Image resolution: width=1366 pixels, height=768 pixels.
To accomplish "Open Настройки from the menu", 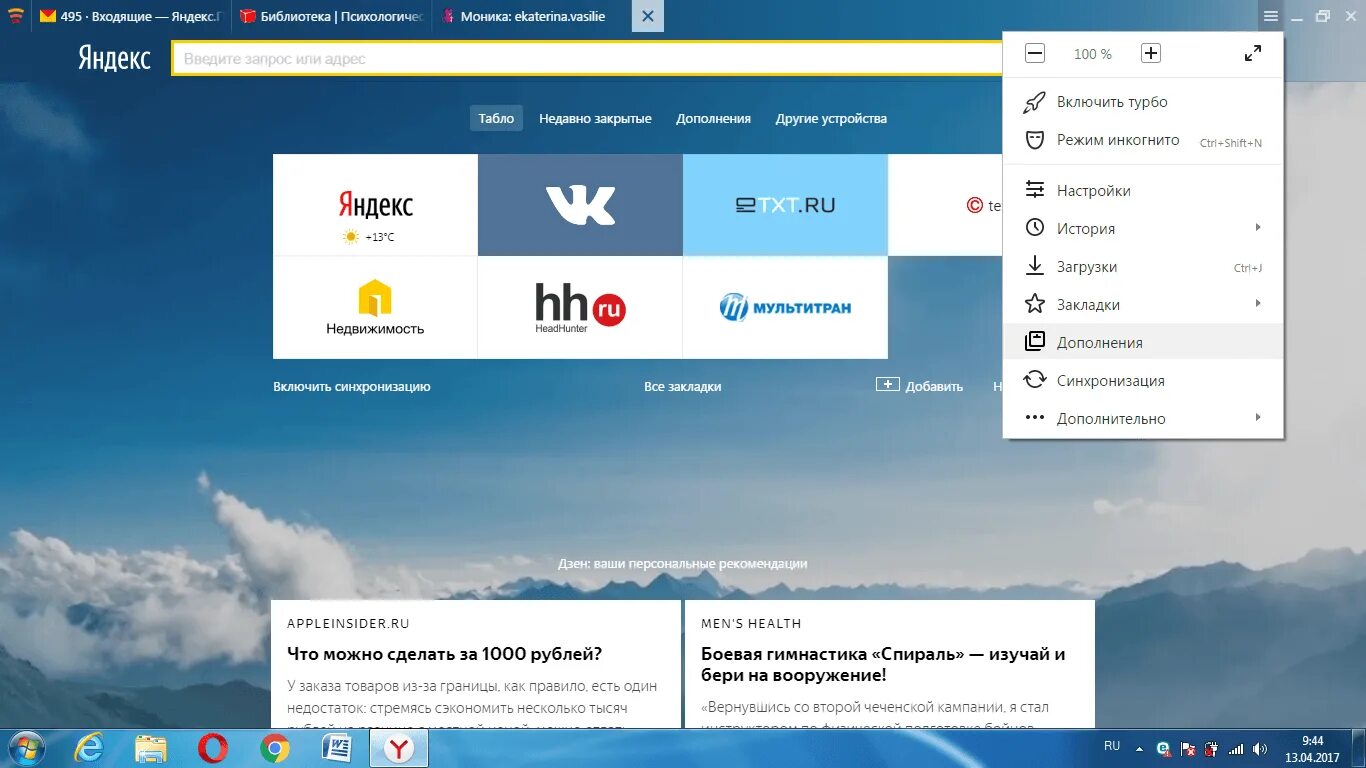I will pos(1143,190).
